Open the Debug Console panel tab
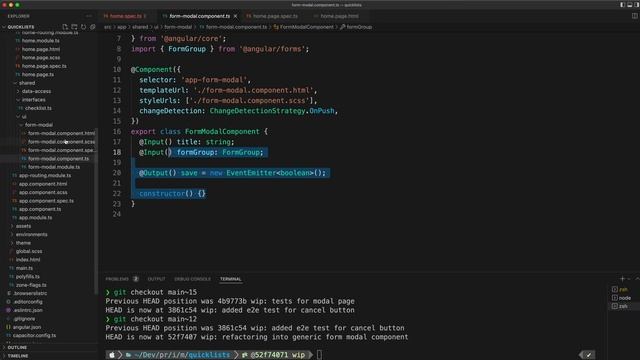640x360 pixels. pyautogui.click(x=193, y=279)
